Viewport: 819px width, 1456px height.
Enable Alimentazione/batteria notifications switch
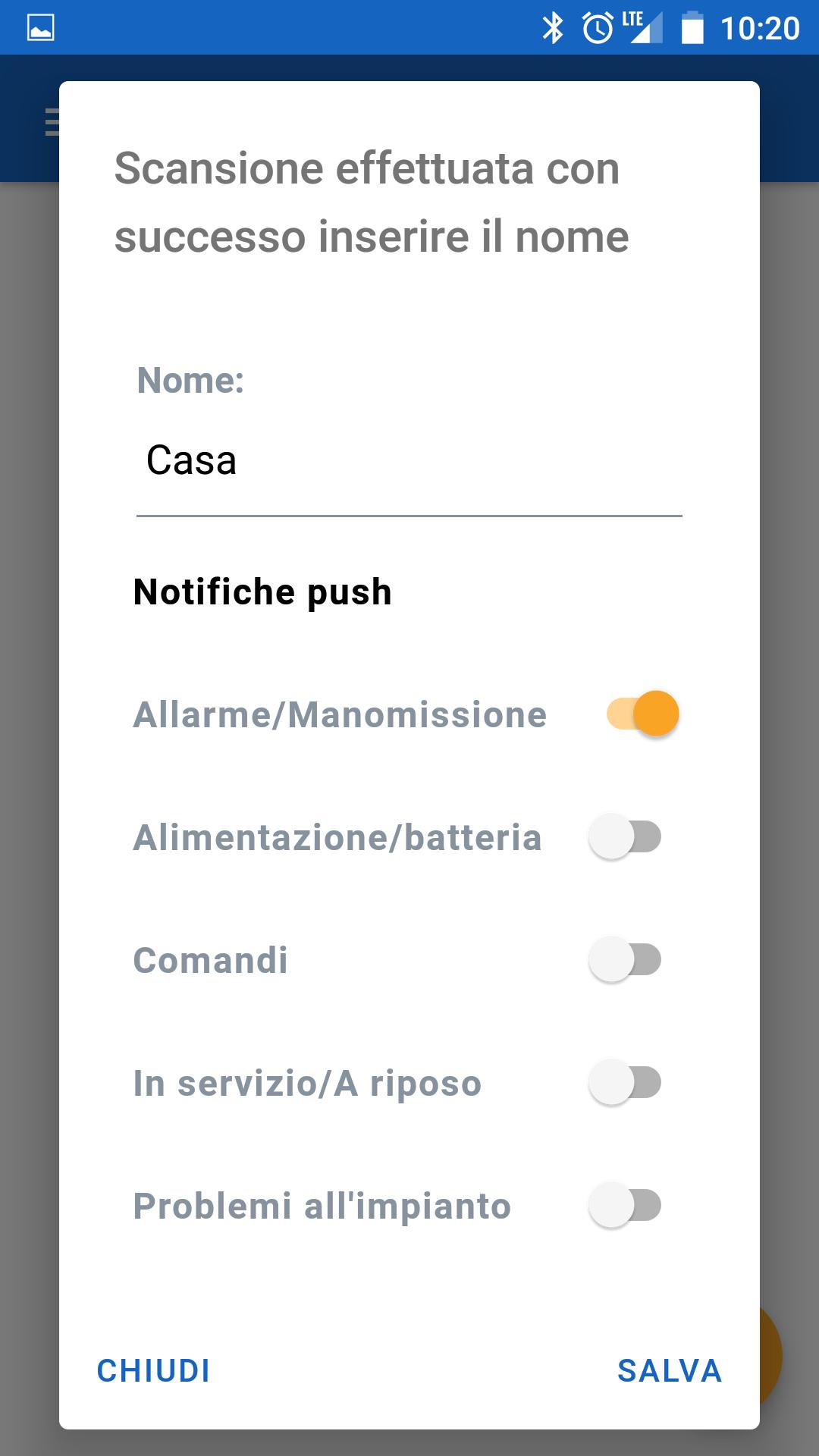click(626, 836)
